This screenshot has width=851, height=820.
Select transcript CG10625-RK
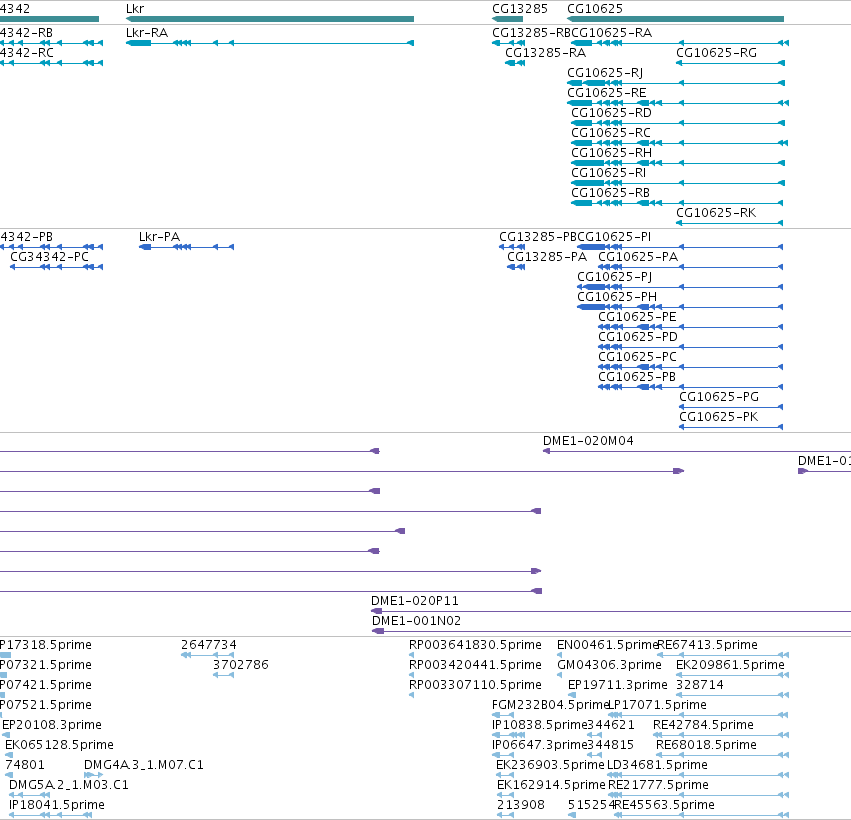point(729,223)
